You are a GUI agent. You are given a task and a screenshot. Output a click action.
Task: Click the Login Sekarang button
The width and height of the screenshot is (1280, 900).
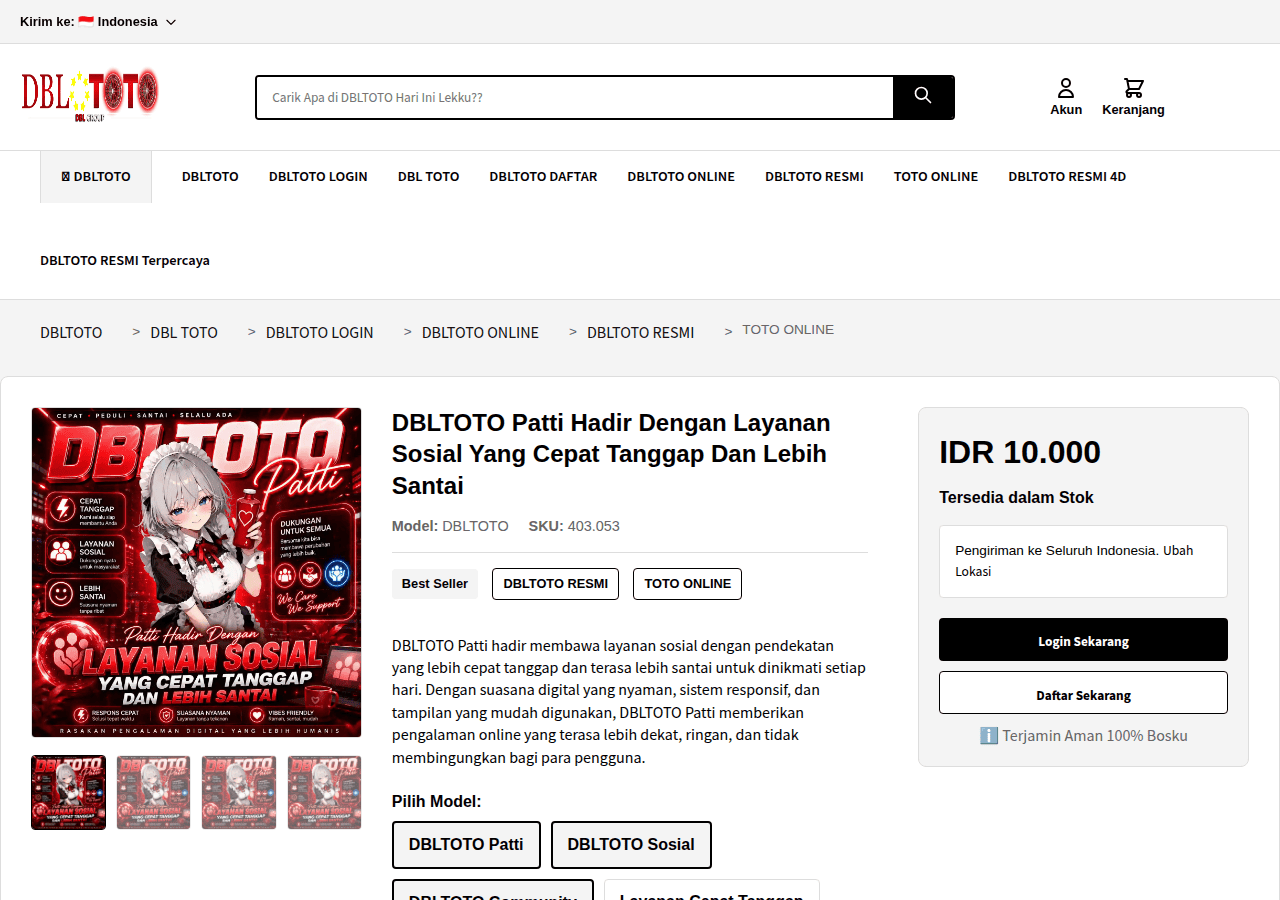[x=1083, y=640]
